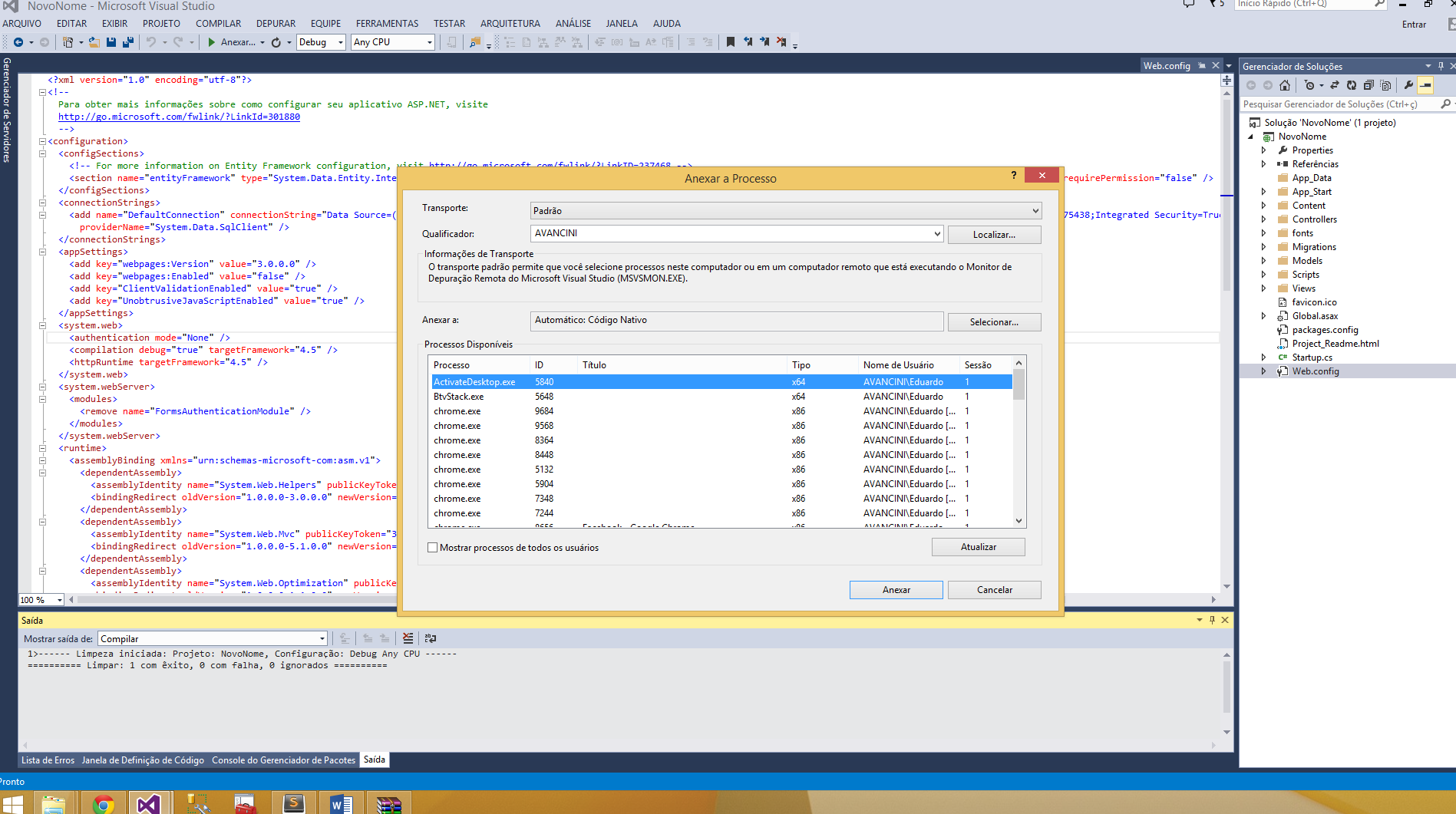Click the Undo arrow icon

coord(151,42)
